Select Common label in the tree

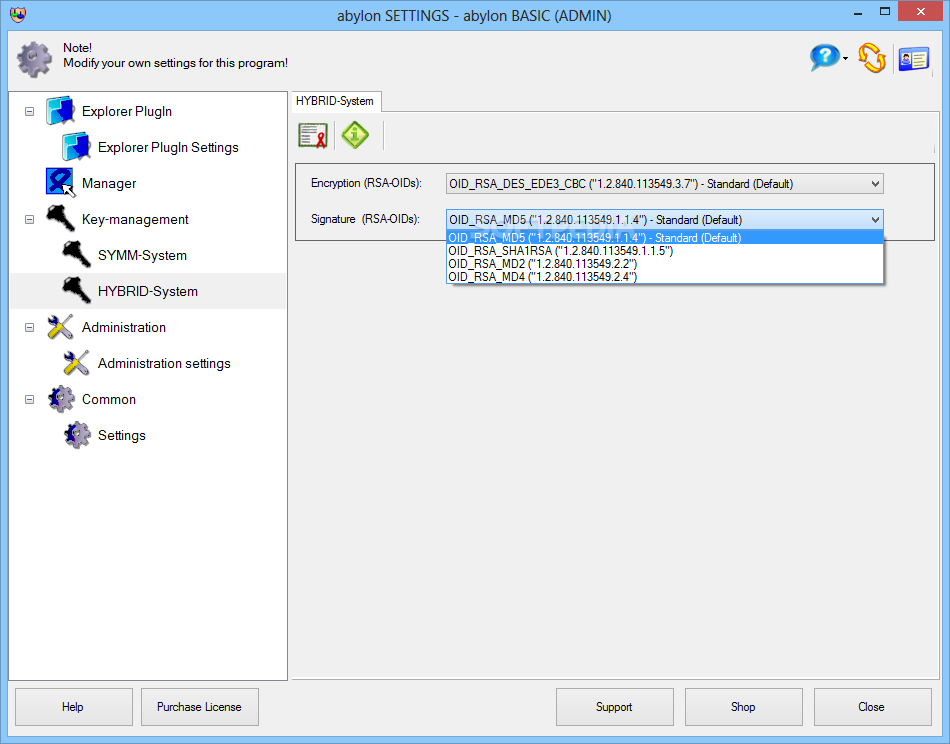(x=109, y=399)
